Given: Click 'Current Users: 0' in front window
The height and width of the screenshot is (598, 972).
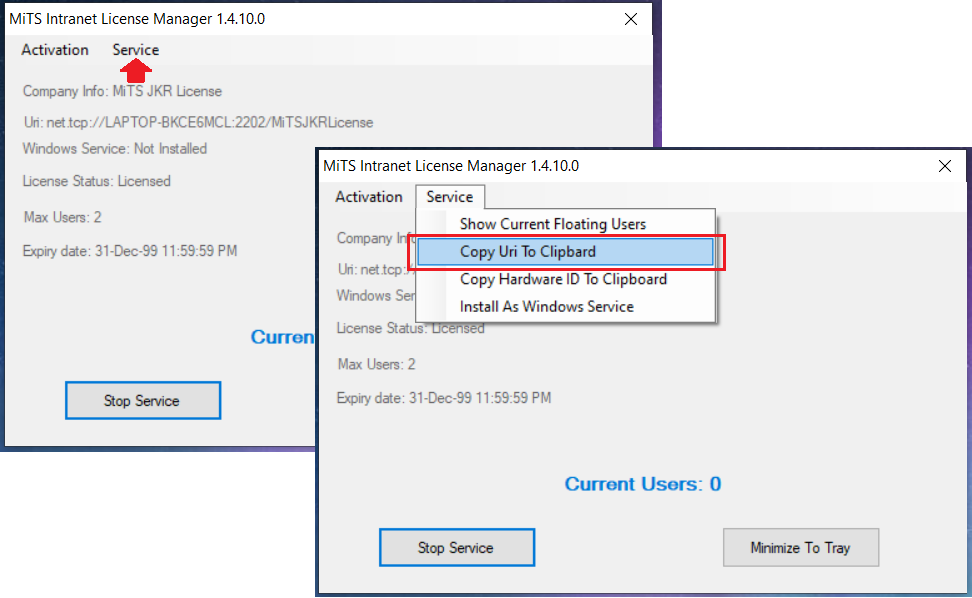Looking at the screenshot, I should [643, 484].
